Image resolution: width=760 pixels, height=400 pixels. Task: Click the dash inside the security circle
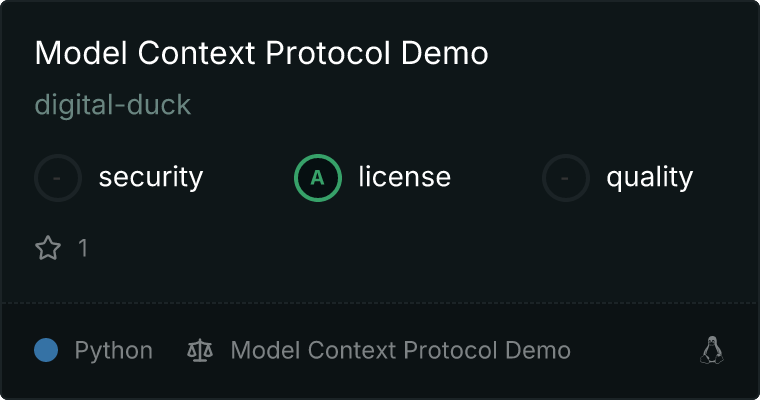(x=57, y=178)
